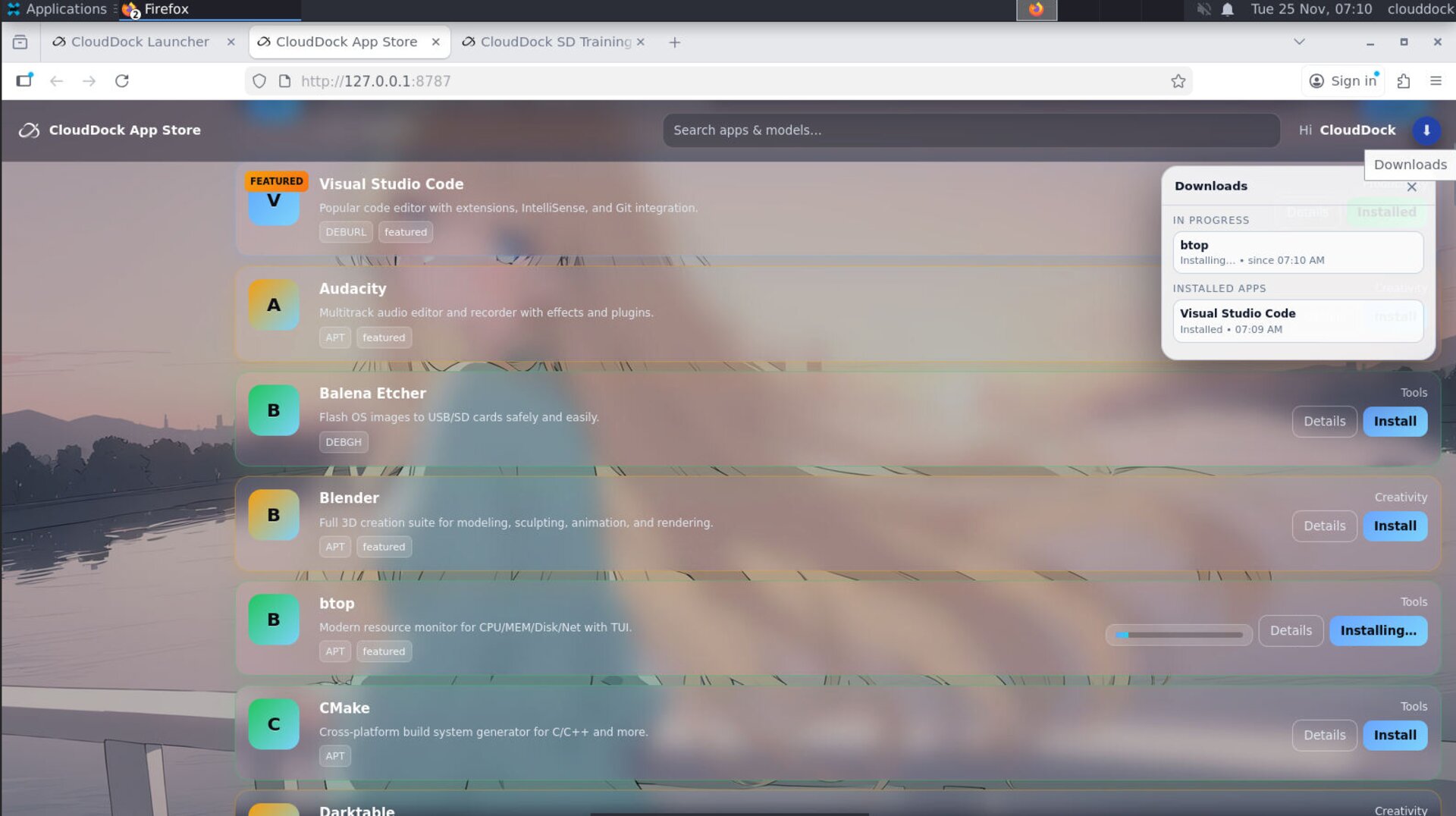Screen dimensions: 1456x816
Task: Toggle the muted volume tray icon
Action: [x=1203, y=10]
